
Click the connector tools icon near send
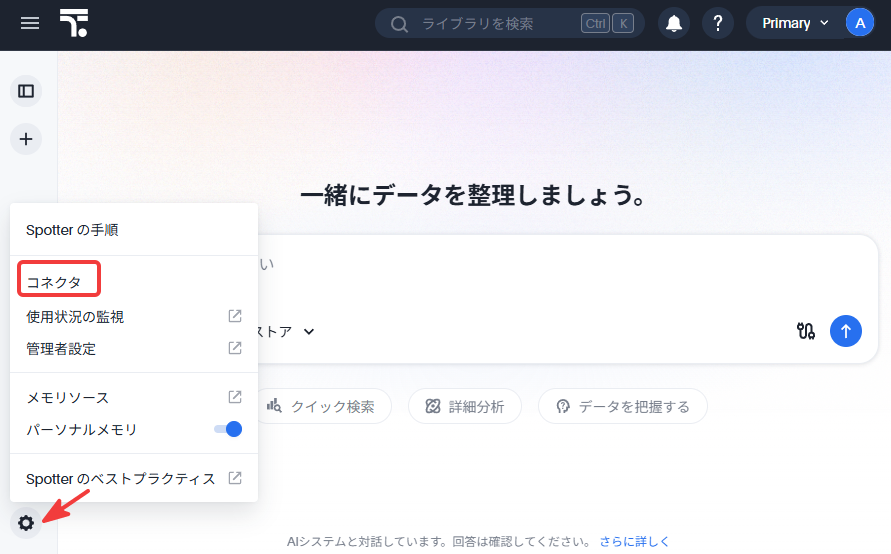click(x=805, y=331)
